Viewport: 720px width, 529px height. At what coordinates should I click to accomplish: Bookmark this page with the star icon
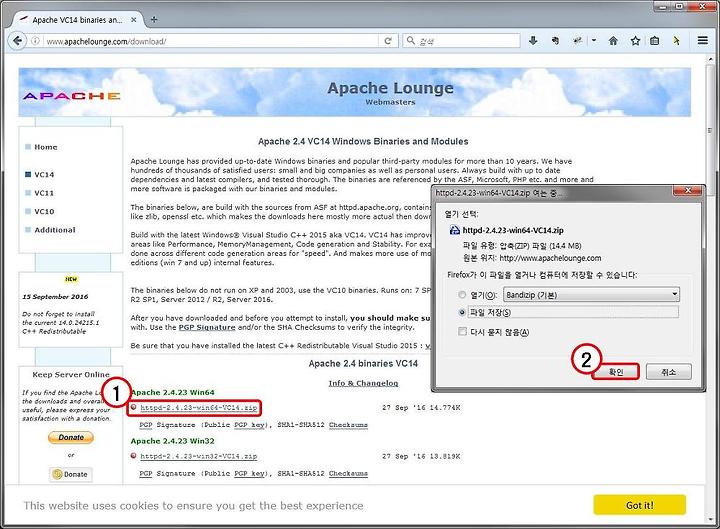coord(635,41)
